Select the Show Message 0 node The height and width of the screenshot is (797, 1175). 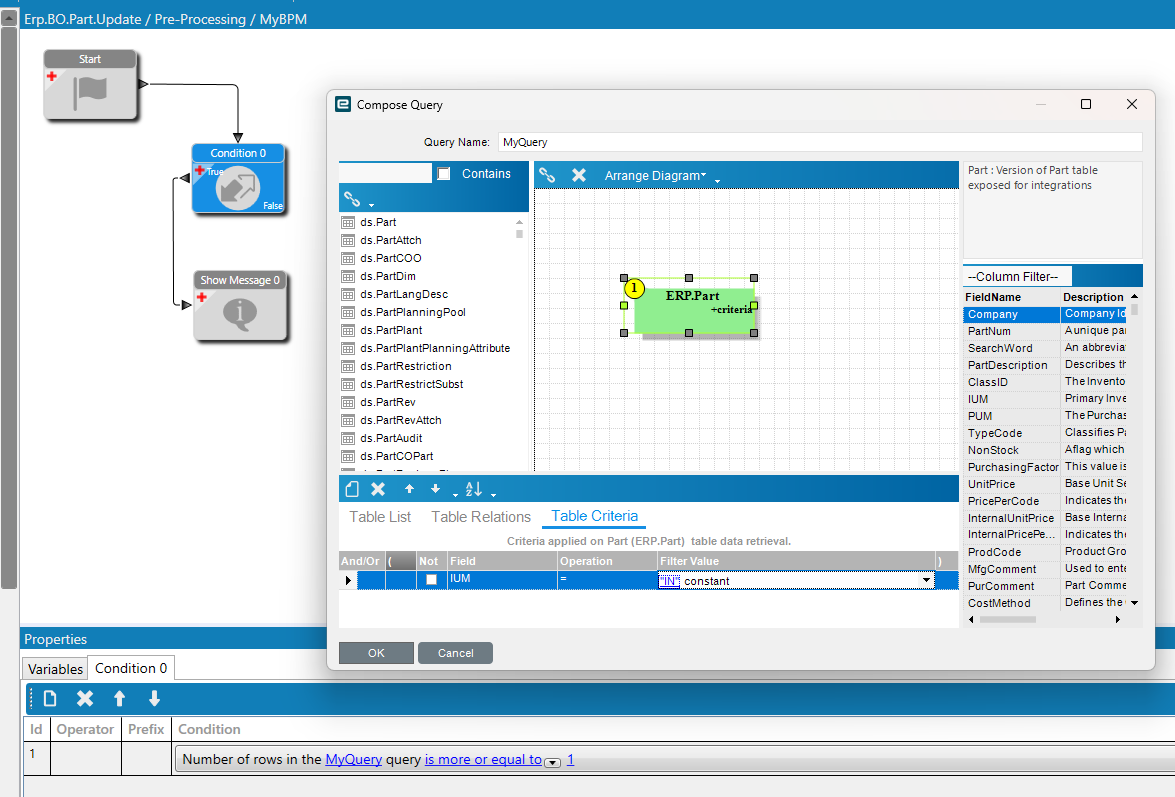[240, 306]
